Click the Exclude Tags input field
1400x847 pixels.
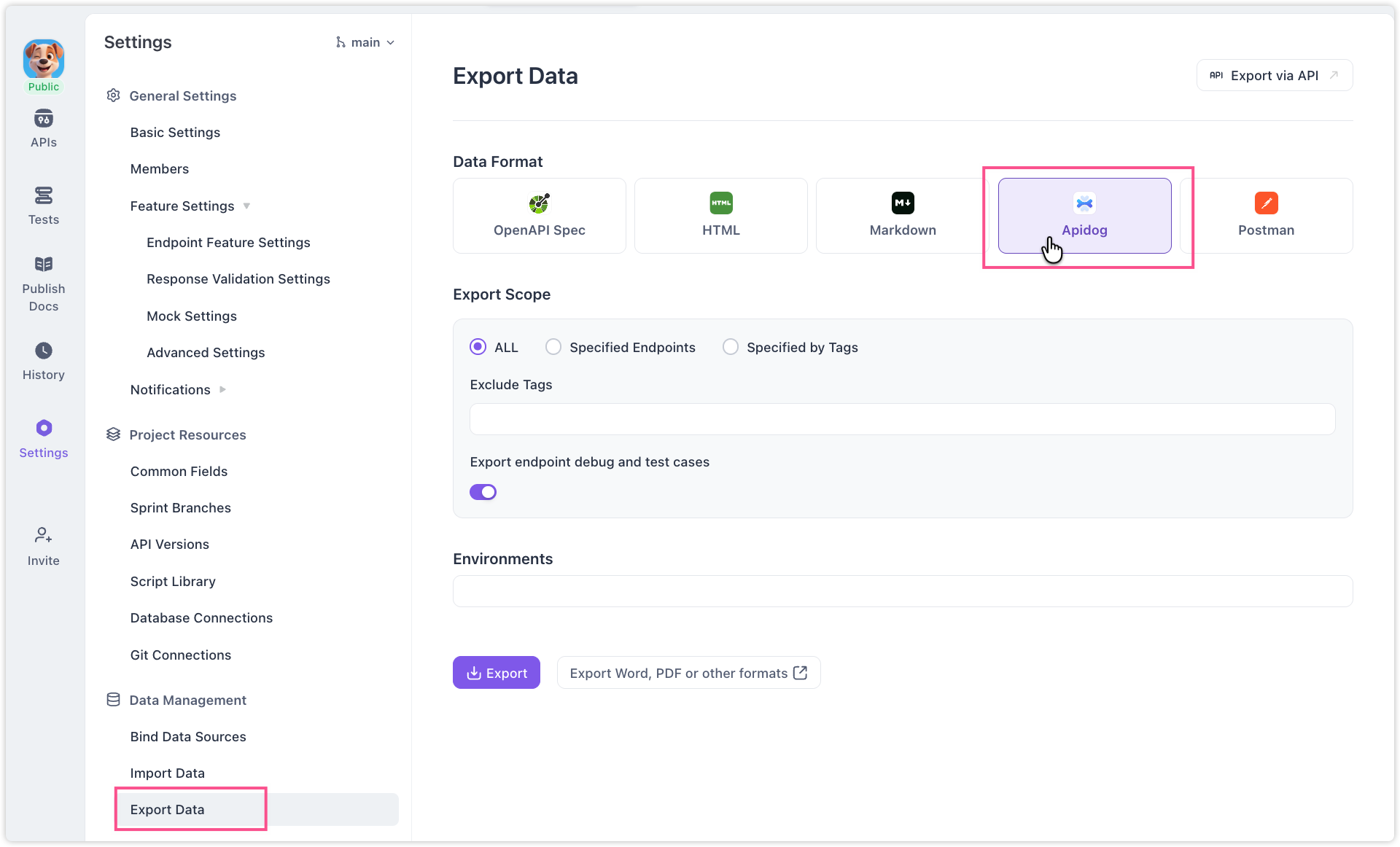point(902,419)
